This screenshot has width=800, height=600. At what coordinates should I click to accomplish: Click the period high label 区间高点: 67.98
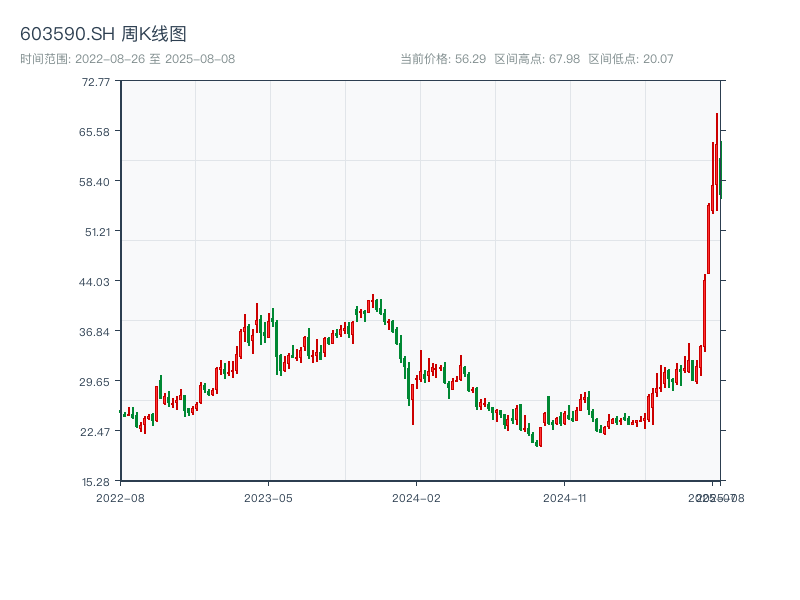click(537, 59)
